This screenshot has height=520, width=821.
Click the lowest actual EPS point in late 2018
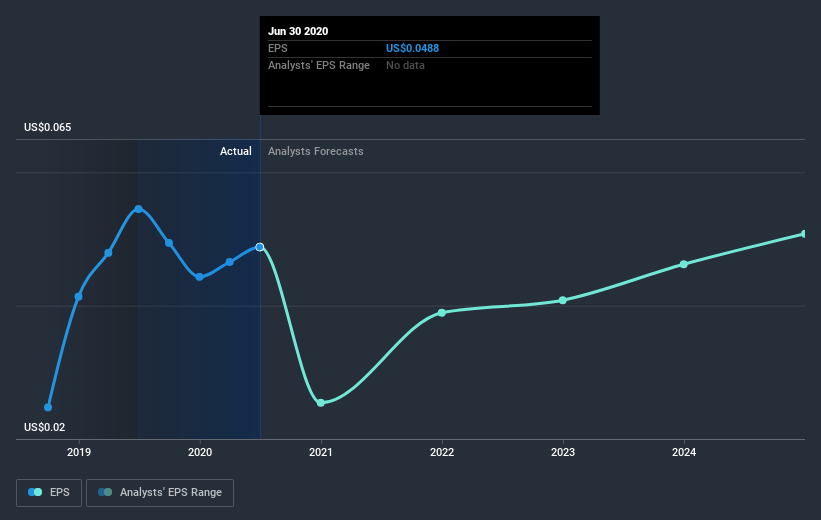pos(48,407)
